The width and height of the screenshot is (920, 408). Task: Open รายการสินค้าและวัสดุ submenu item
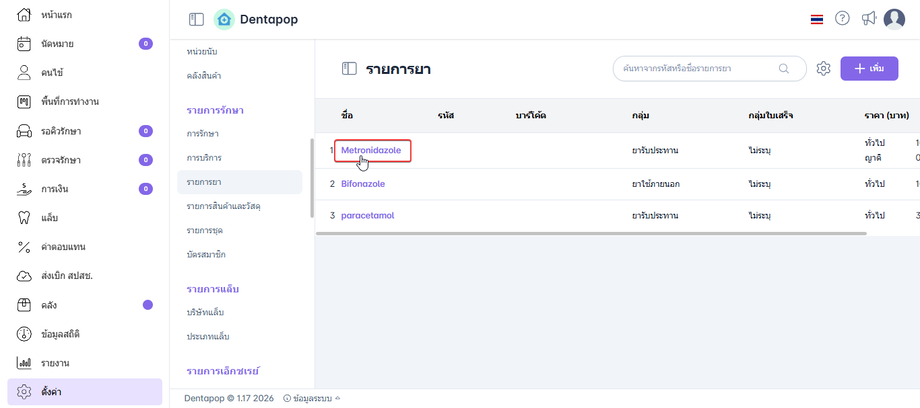click(230, 206)
